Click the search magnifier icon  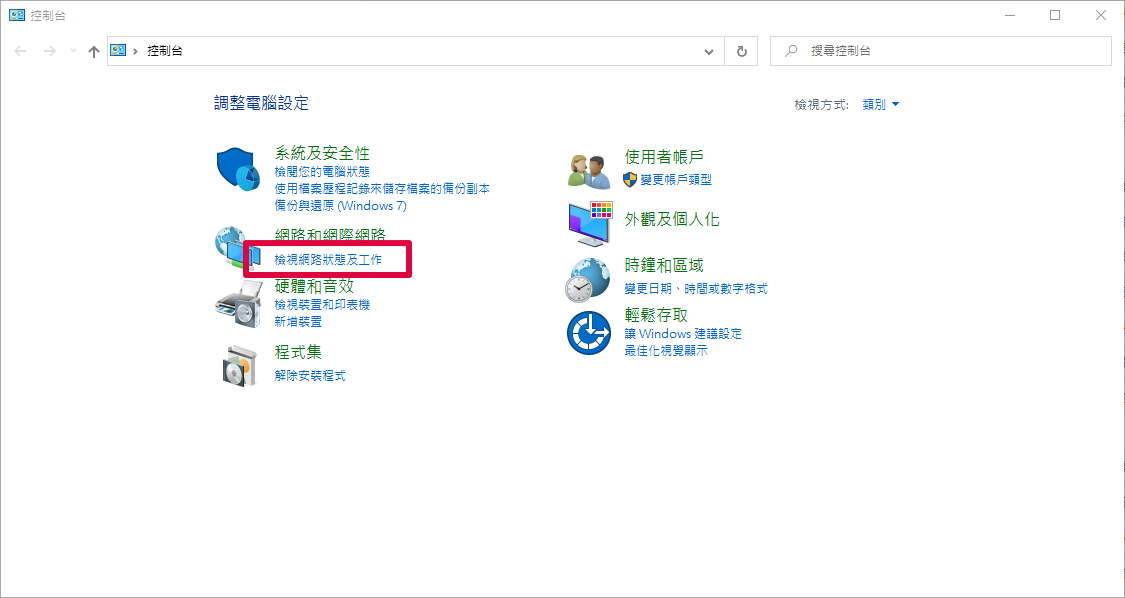[x=791, y=51]
